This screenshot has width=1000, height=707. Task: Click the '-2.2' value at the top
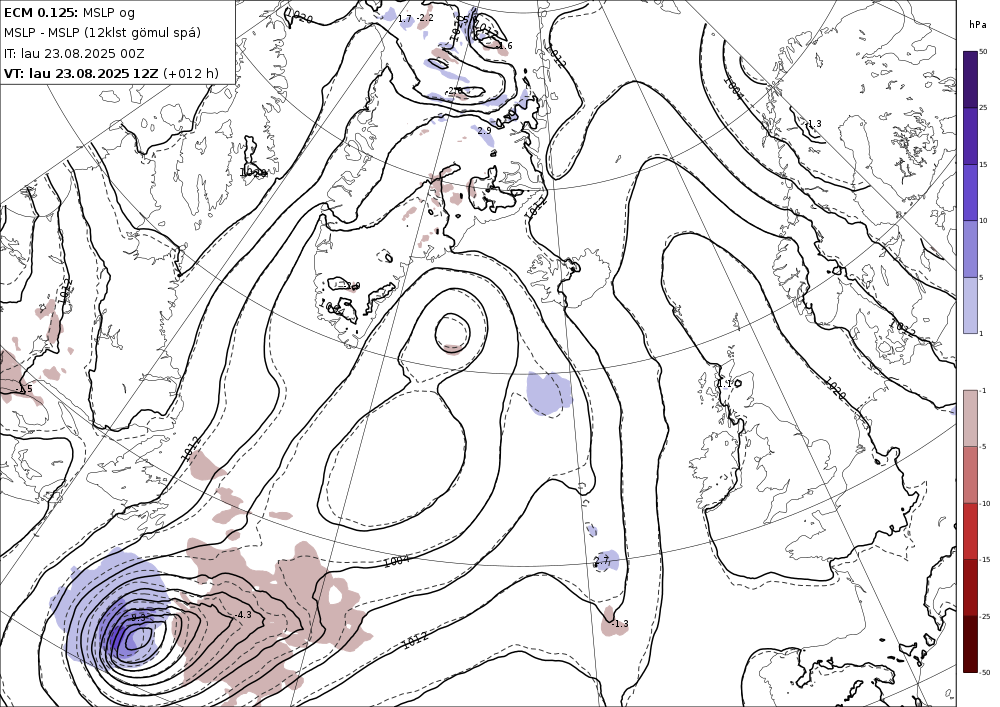(425, 18)
